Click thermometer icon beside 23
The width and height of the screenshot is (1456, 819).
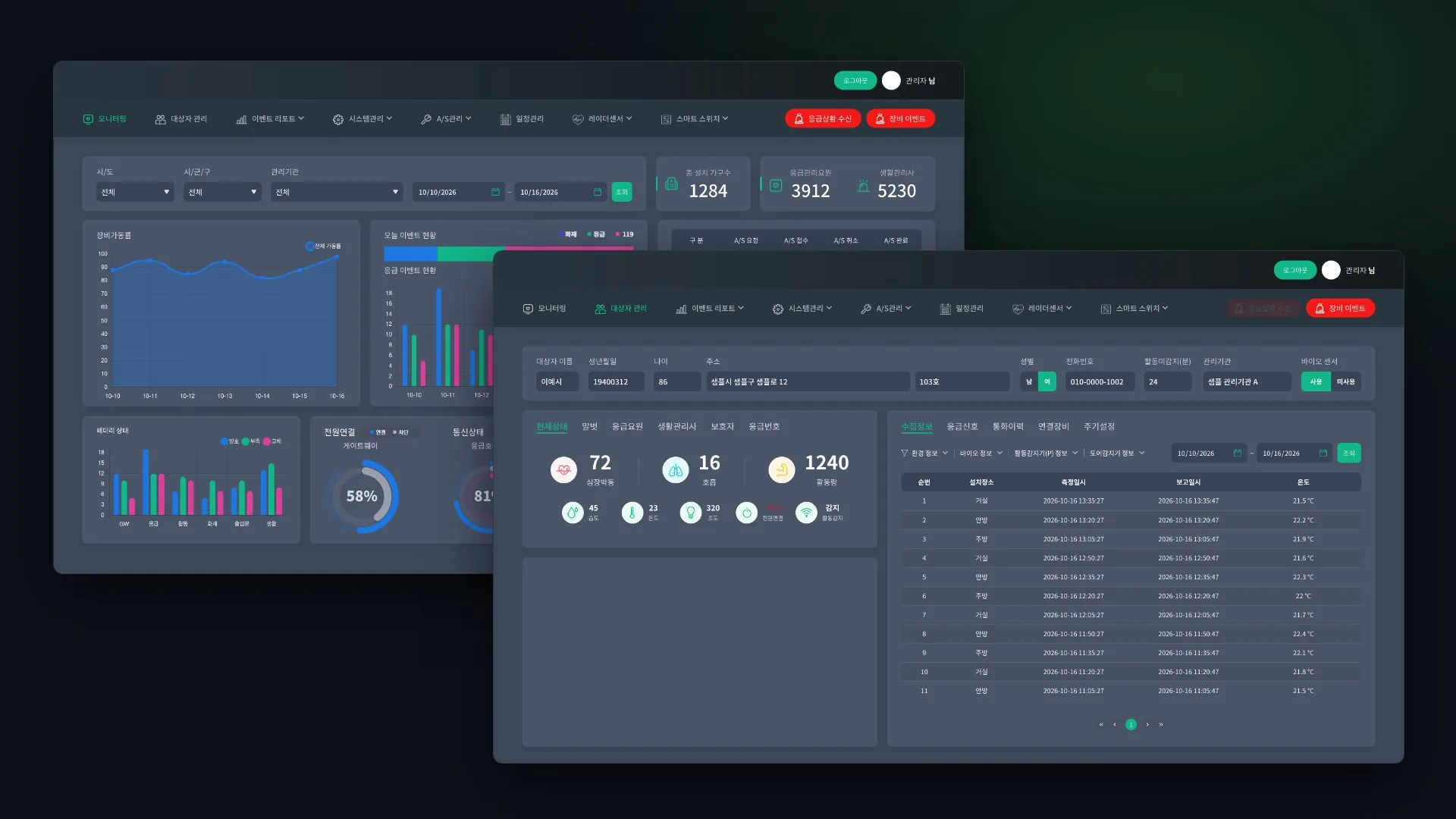pos(632,513)
